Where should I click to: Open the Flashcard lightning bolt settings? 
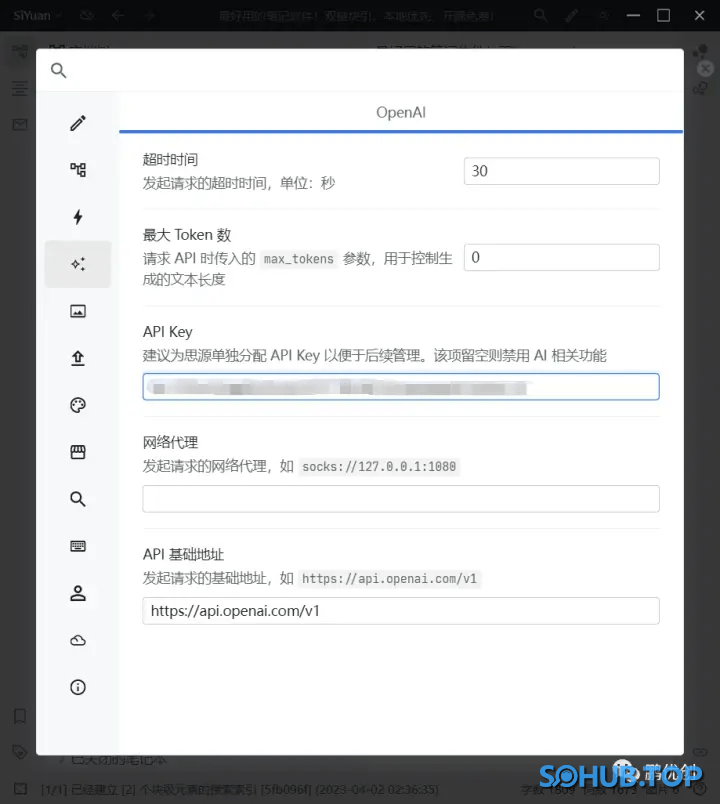click(x=78, y=217)
